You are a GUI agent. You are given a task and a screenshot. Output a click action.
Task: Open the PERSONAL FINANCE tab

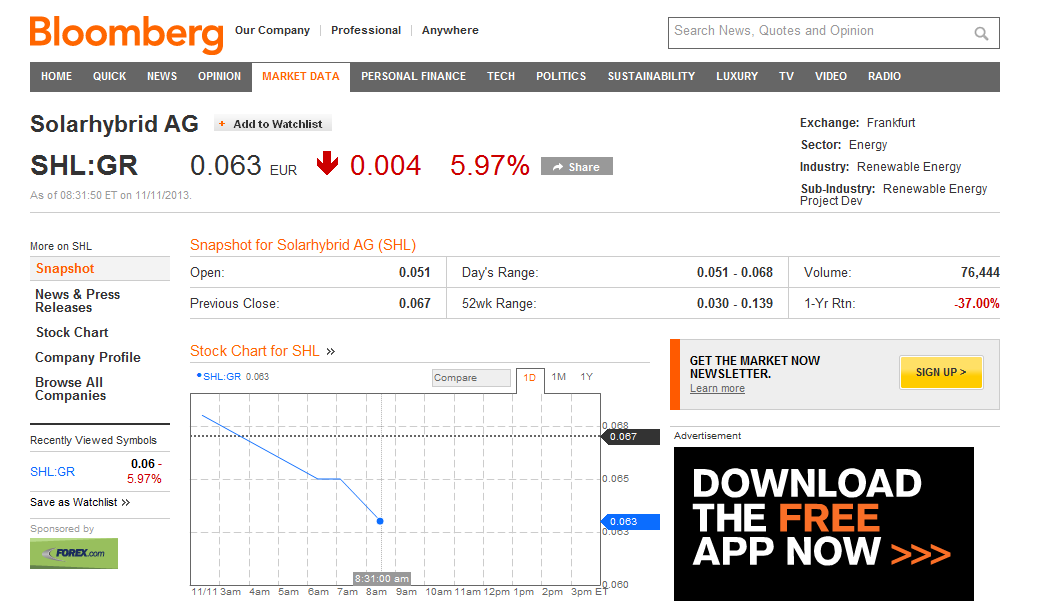(x=414, y=76)
